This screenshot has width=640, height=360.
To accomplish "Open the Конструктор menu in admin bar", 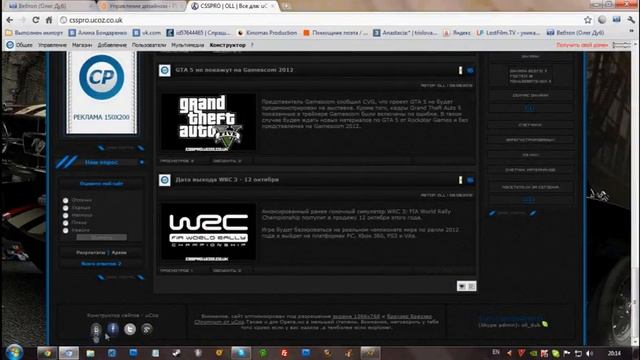I will coord(228,45).
